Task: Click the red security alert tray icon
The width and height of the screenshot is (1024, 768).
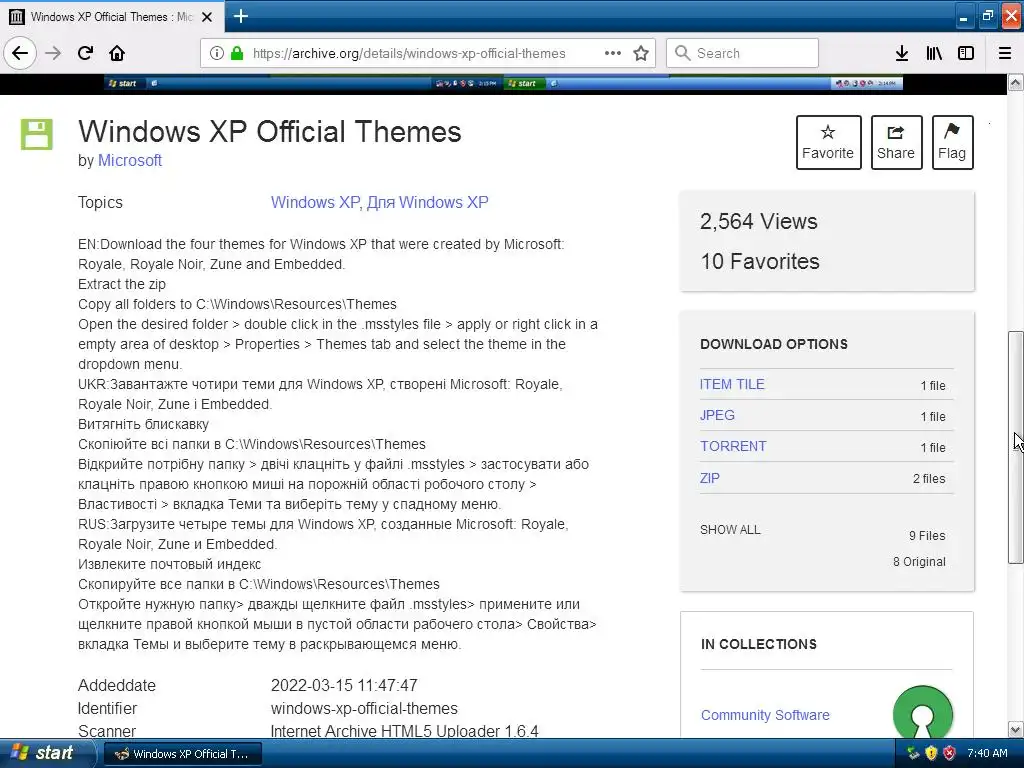Action: tap(949, 754)
